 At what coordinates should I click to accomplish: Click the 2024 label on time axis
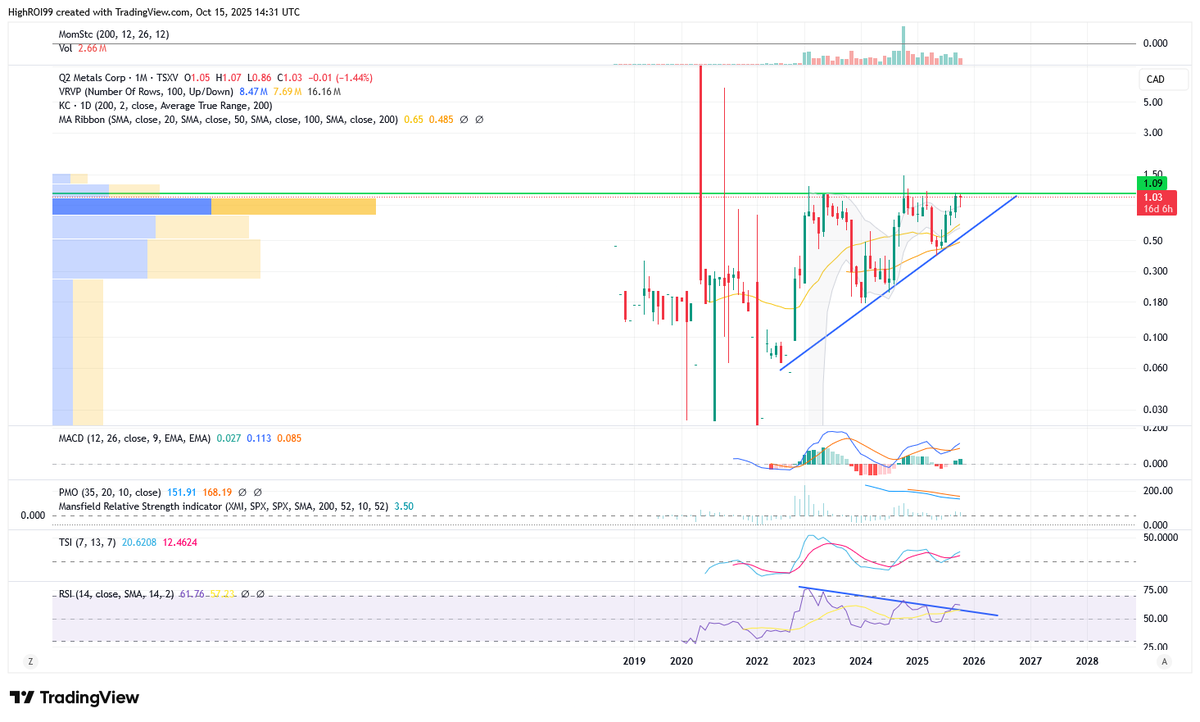(x=861, y=661)
